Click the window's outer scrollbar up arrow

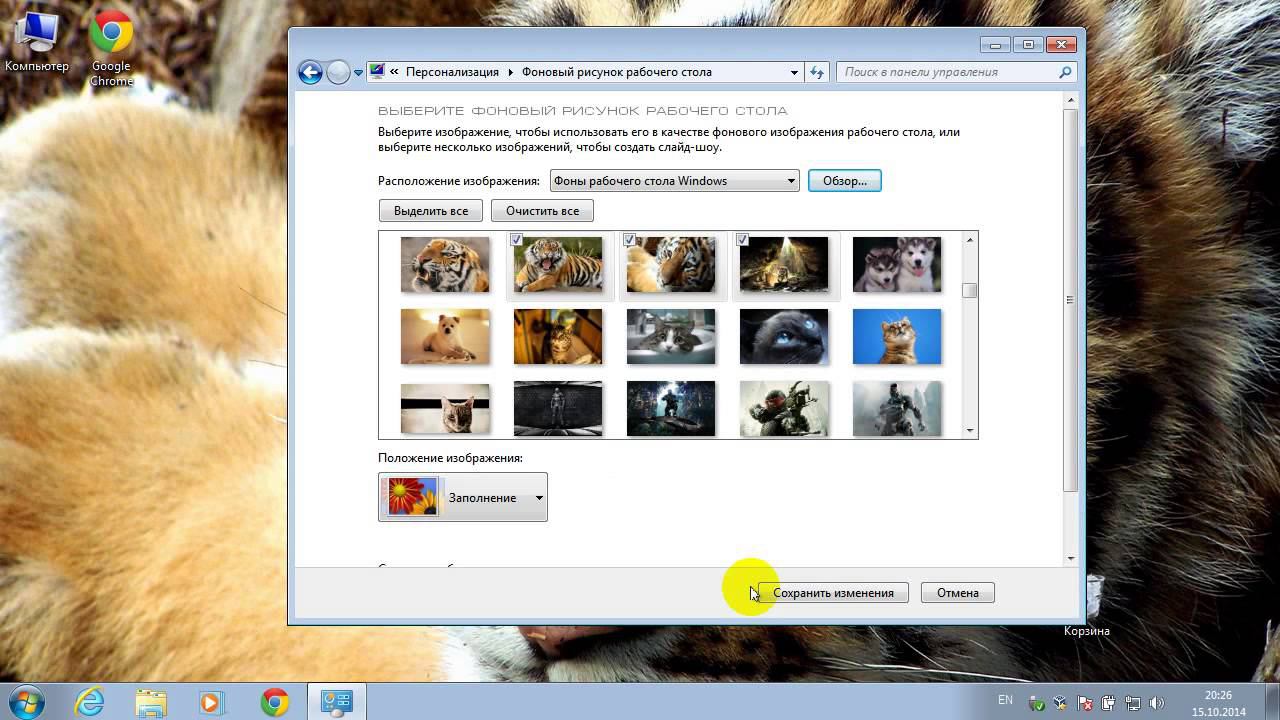pyautogui.click(x=1071, y=100)
